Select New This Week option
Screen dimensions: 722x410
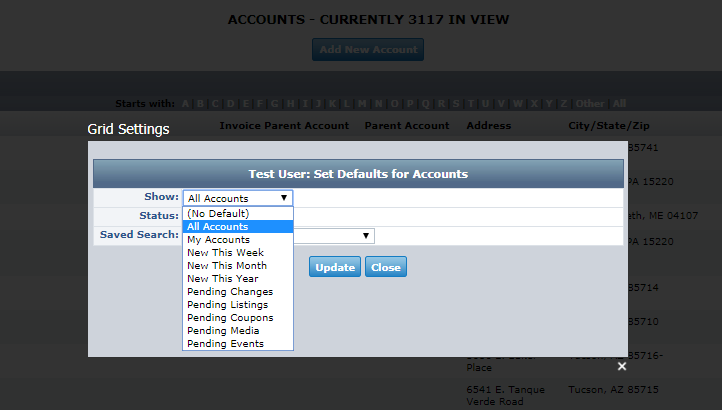(238, 252)
